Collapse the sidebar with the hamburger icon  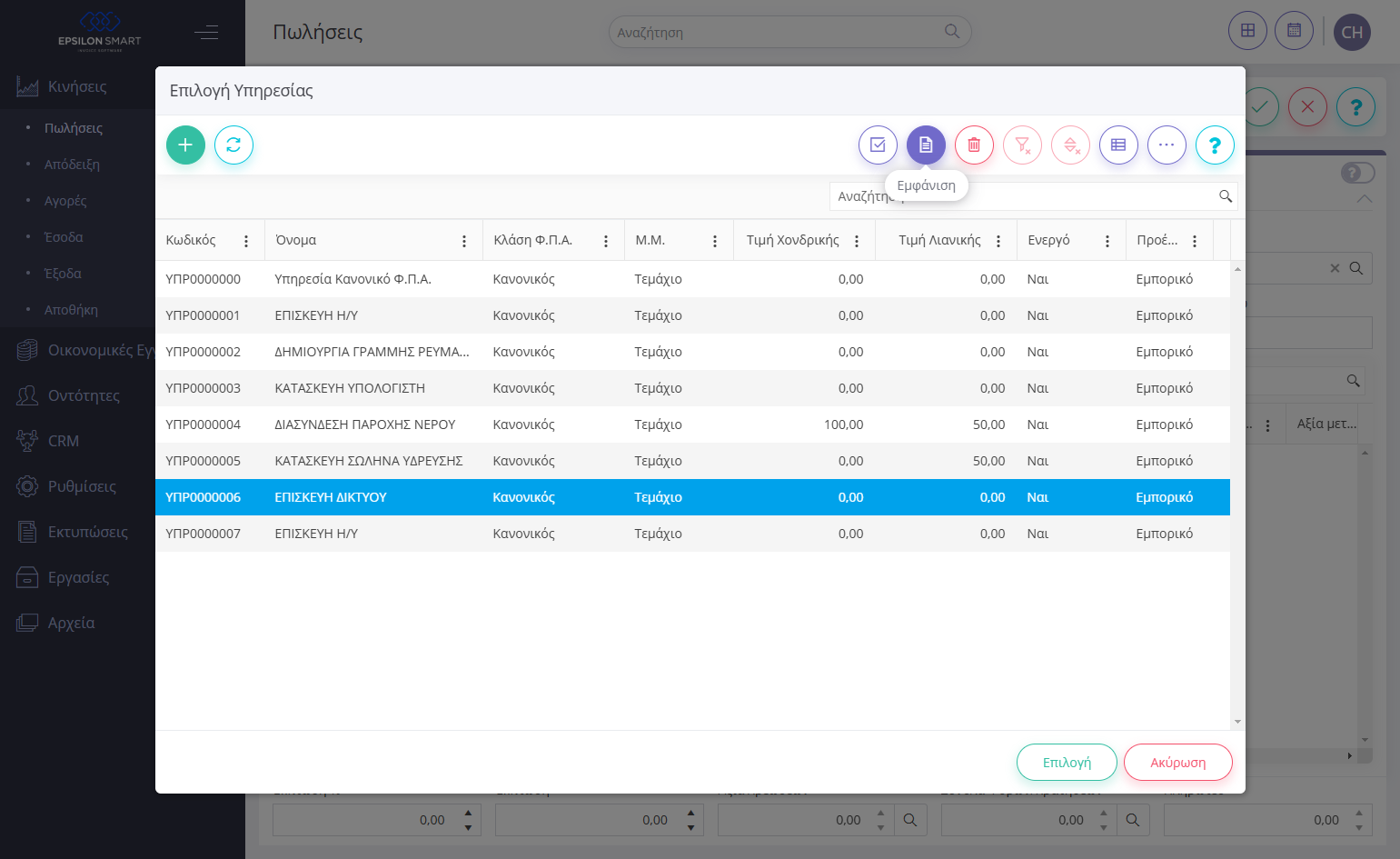pyautogui.click(x=206, y=33)
